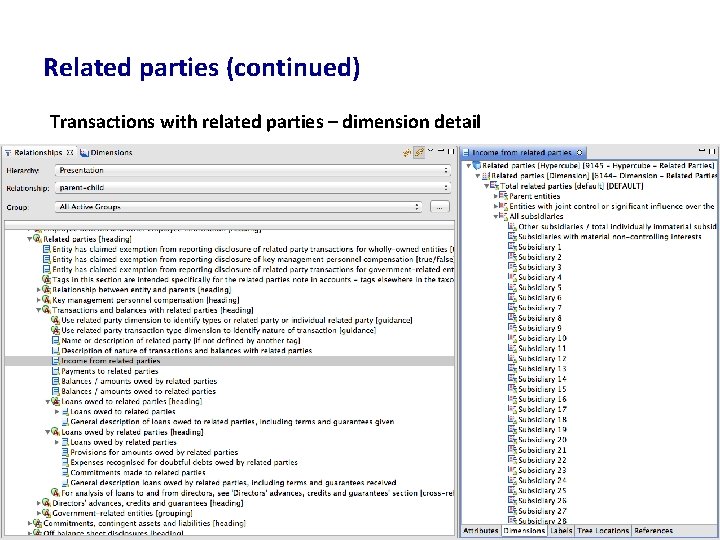Click the icon beside Subsidiary 15
The height and width of the screenshot is (540, 720).
pos(512,389)
